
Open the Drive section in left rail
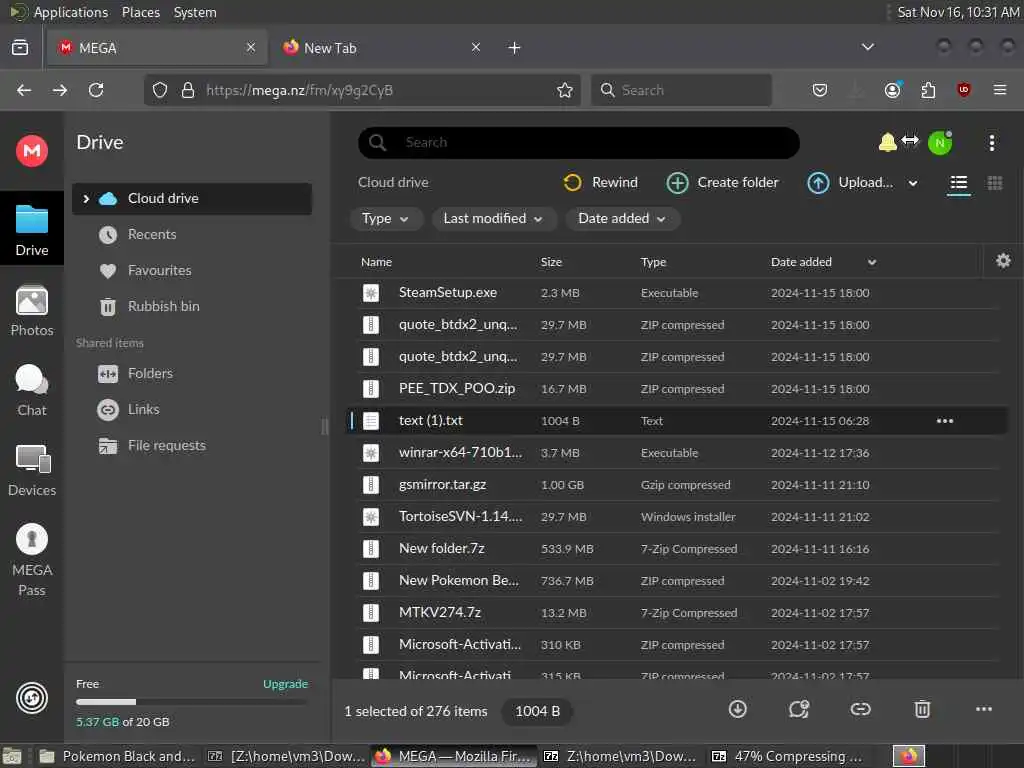point(31,229)
